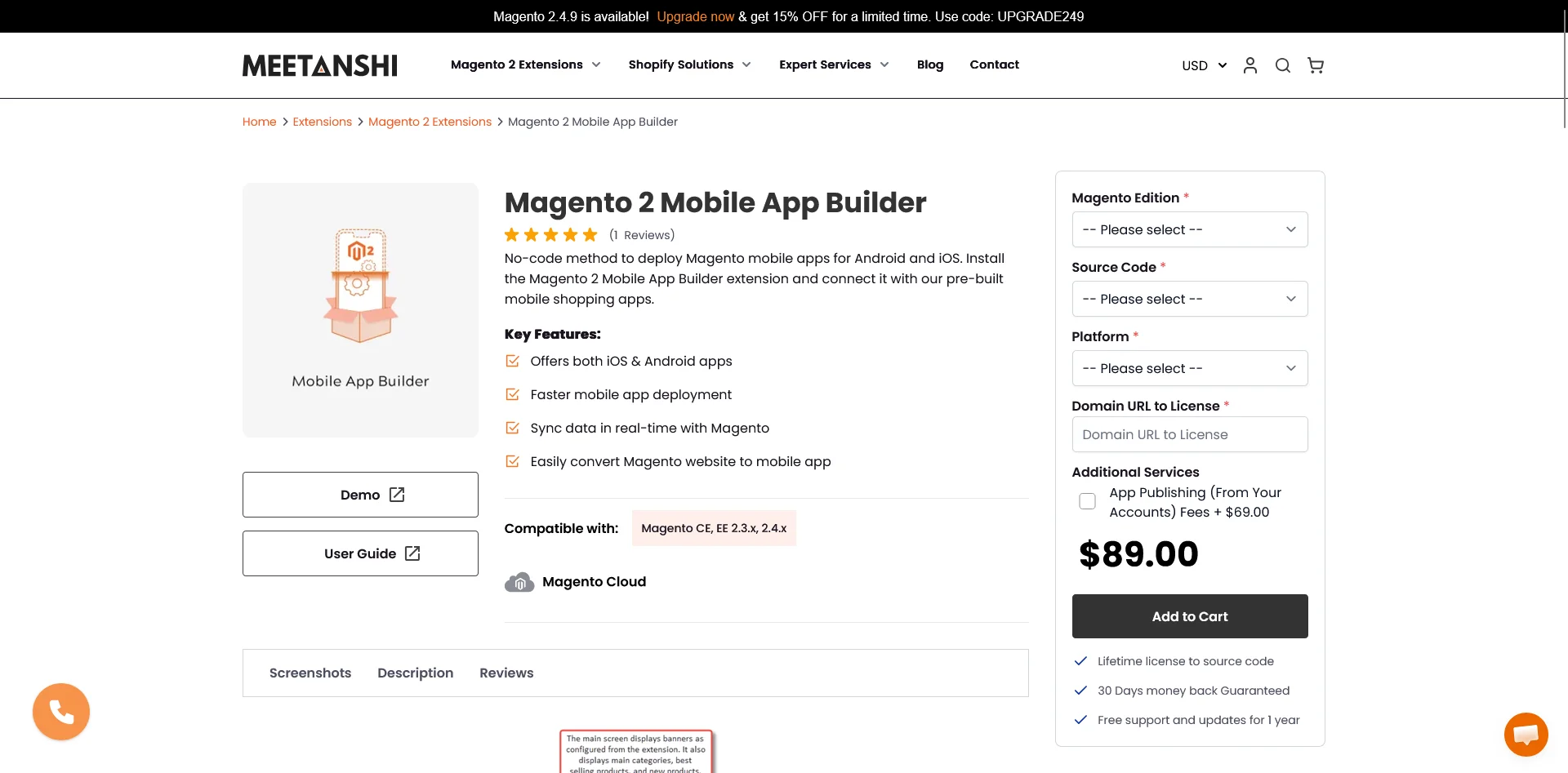Open the User Guide

point(360,553)
